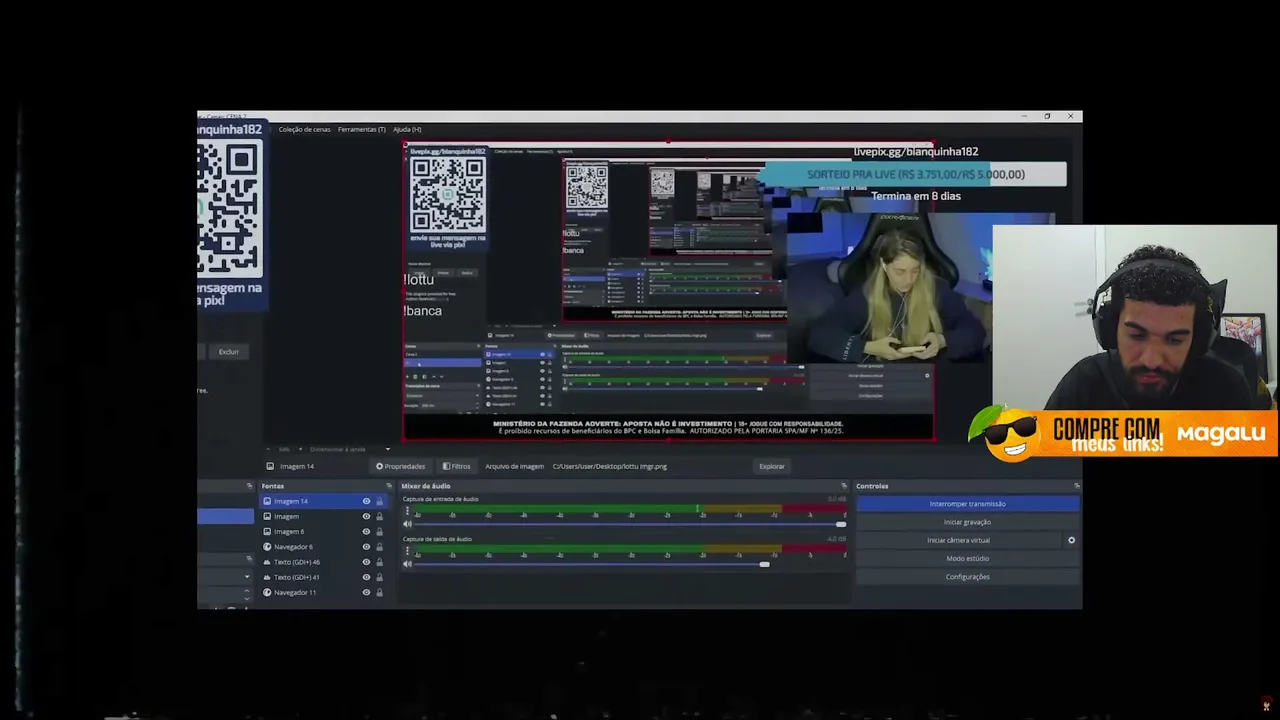Close the OBS window

point(1070,116)
